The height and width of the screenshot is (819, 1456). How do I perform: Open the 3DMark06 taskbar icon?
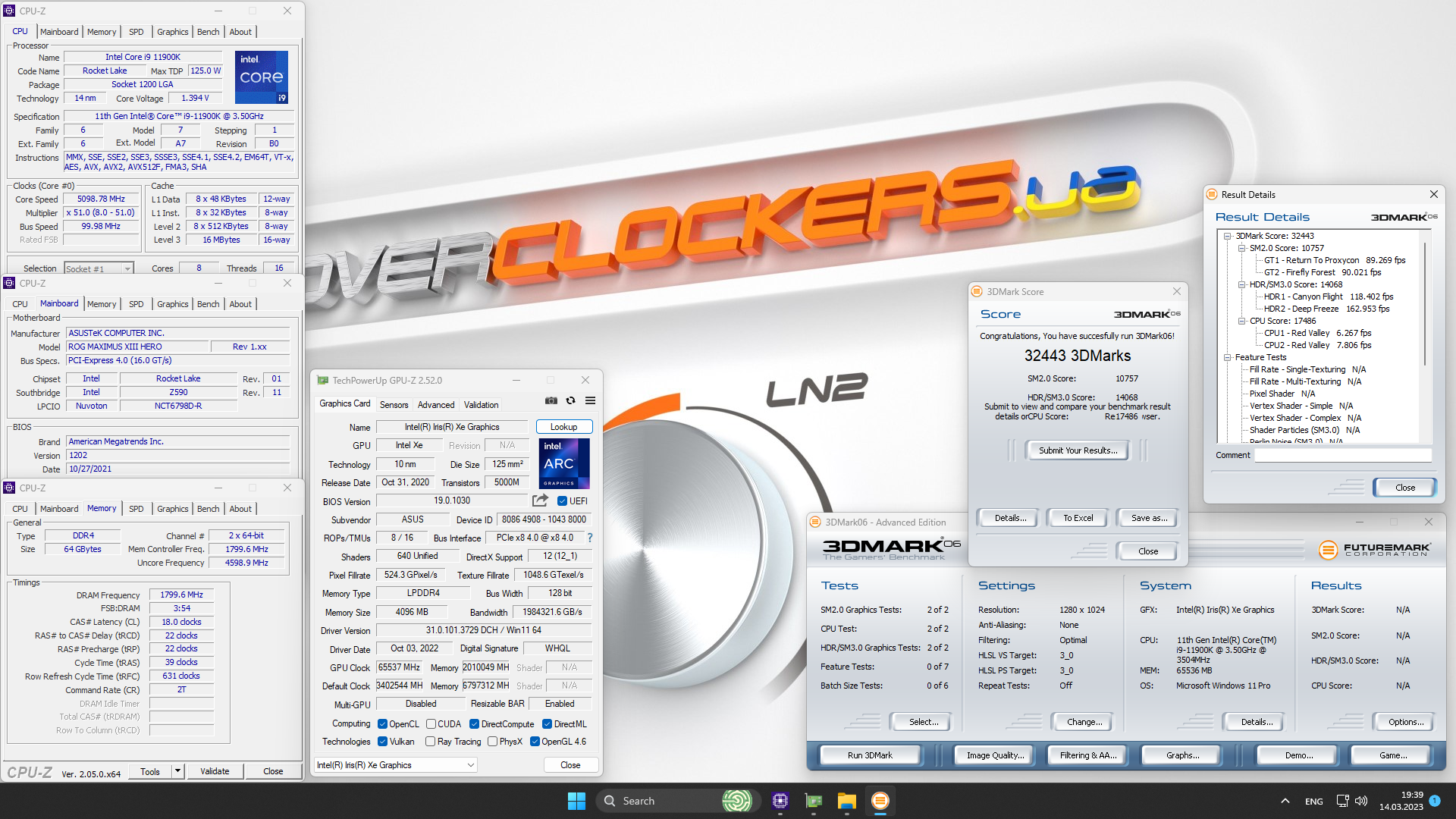click(880, 801)
